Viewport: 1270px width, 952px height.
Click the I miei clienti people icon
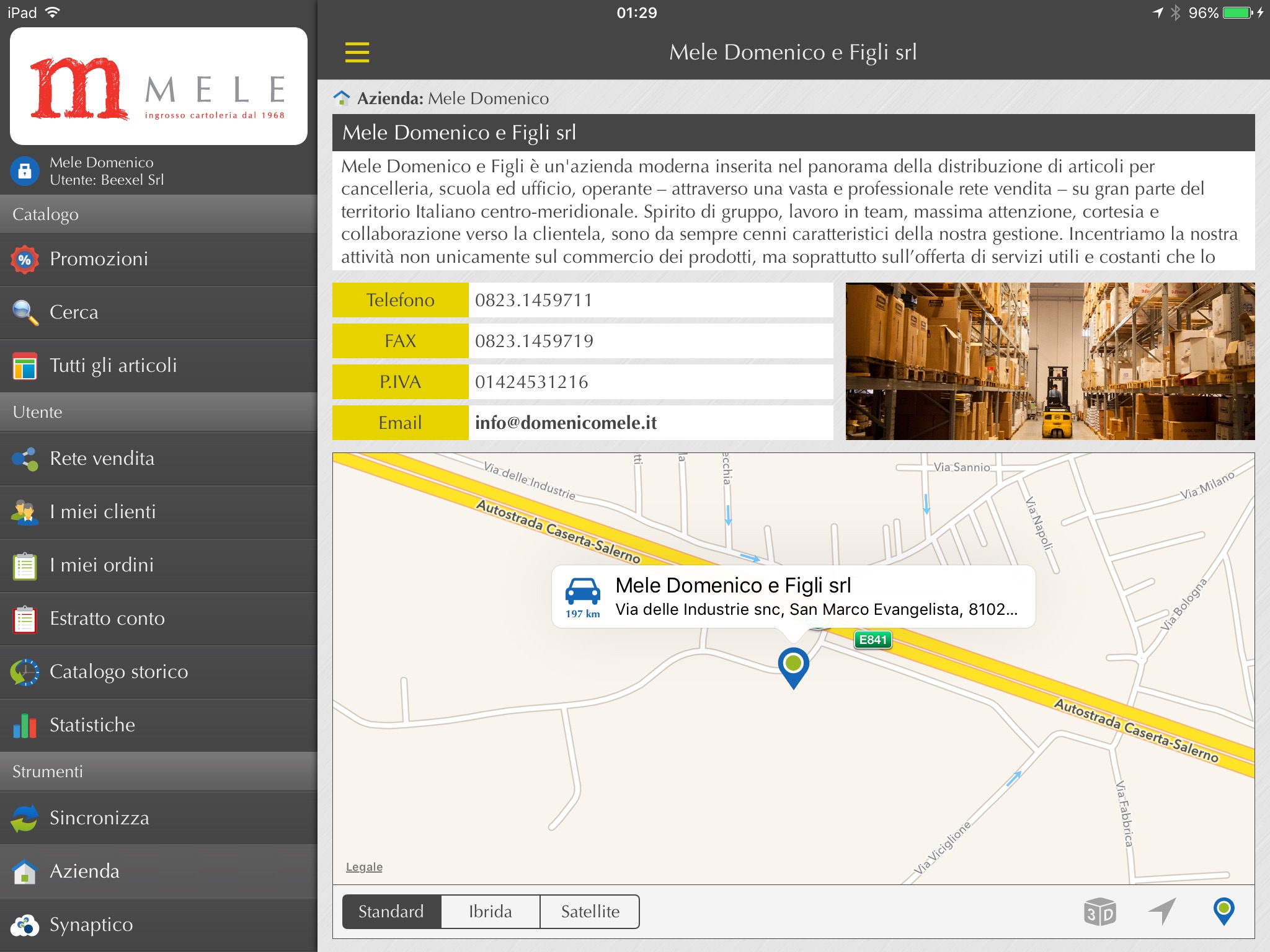25,512
